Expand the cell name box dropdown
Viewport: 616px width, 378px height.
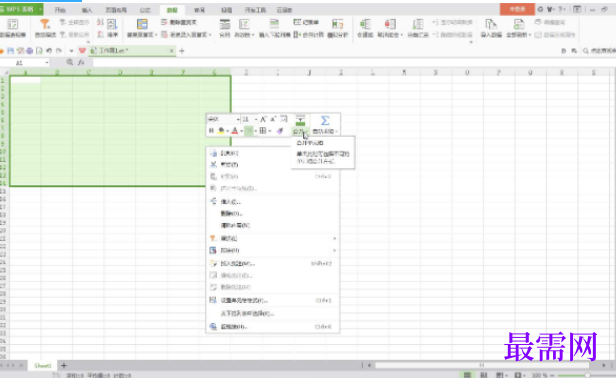(x=47, y=62)
